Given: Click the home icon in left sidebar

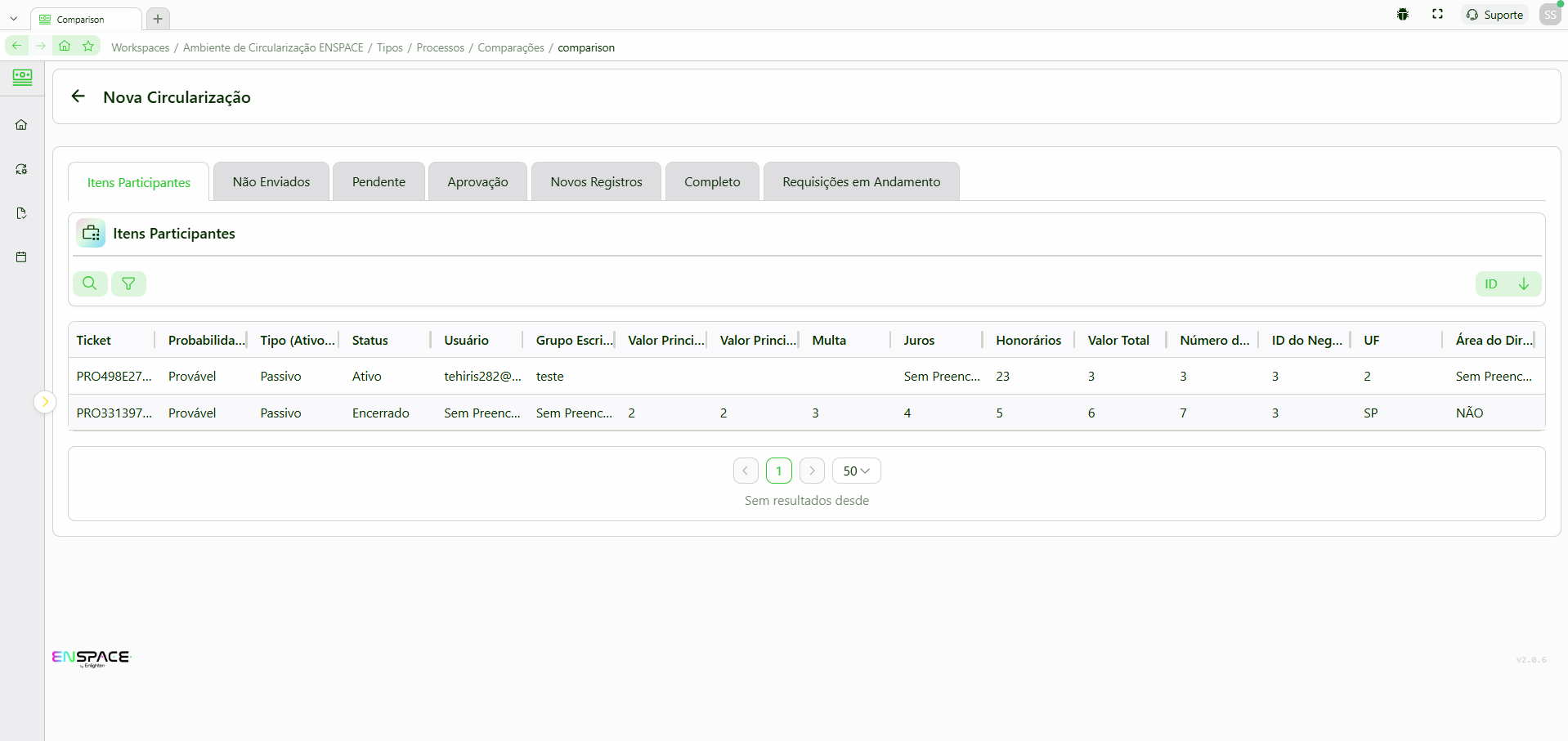Looking at the screenshot, I should [x=21, y=125].
